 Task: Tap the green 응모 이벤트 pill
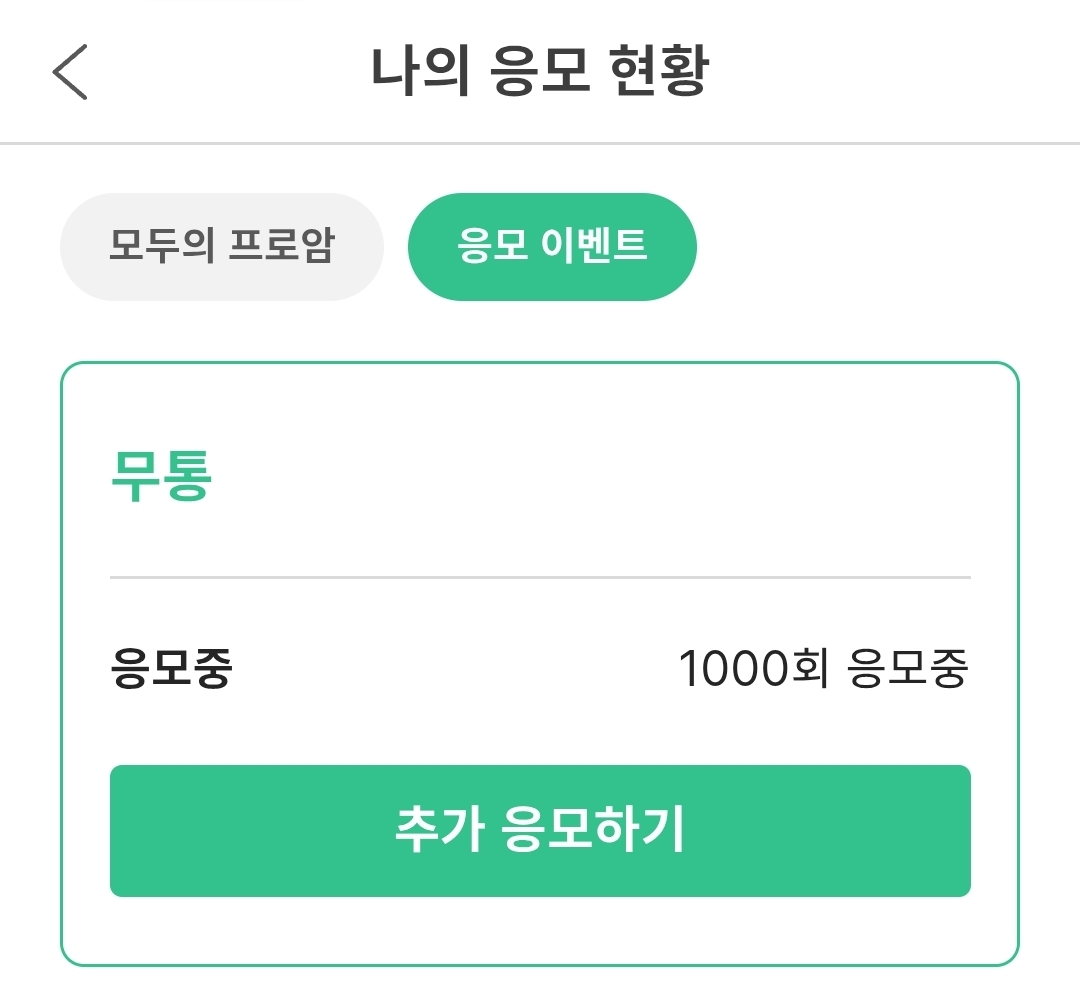click(x=552, y=246)
